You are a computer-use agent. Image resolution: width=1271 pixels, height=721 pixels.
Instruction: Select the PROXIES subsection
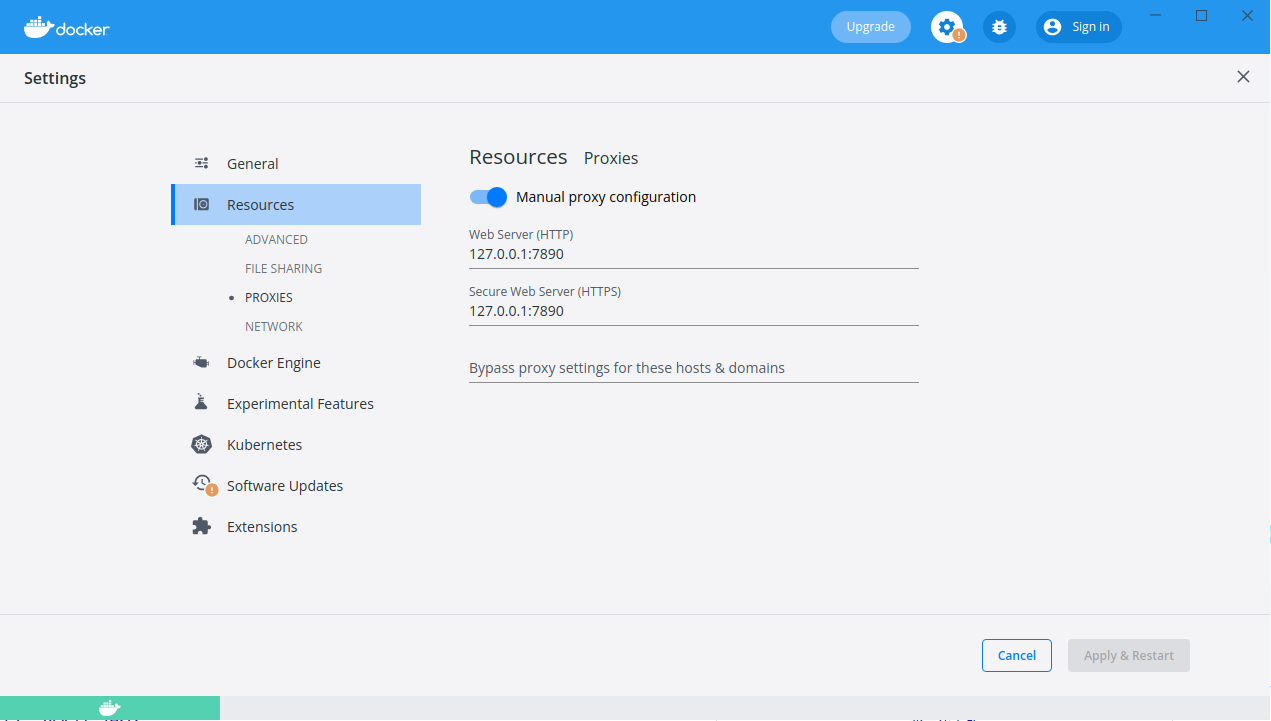pyautogui.click(x=268, y=298)
